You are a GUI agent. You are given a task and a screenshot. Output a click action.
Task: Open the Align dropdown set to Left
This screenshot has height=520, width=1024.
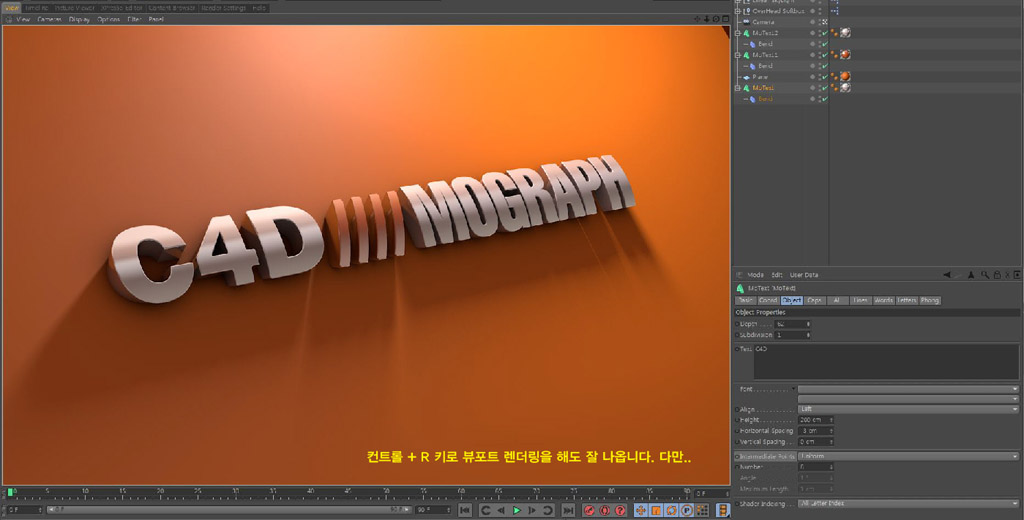point(908,409)
